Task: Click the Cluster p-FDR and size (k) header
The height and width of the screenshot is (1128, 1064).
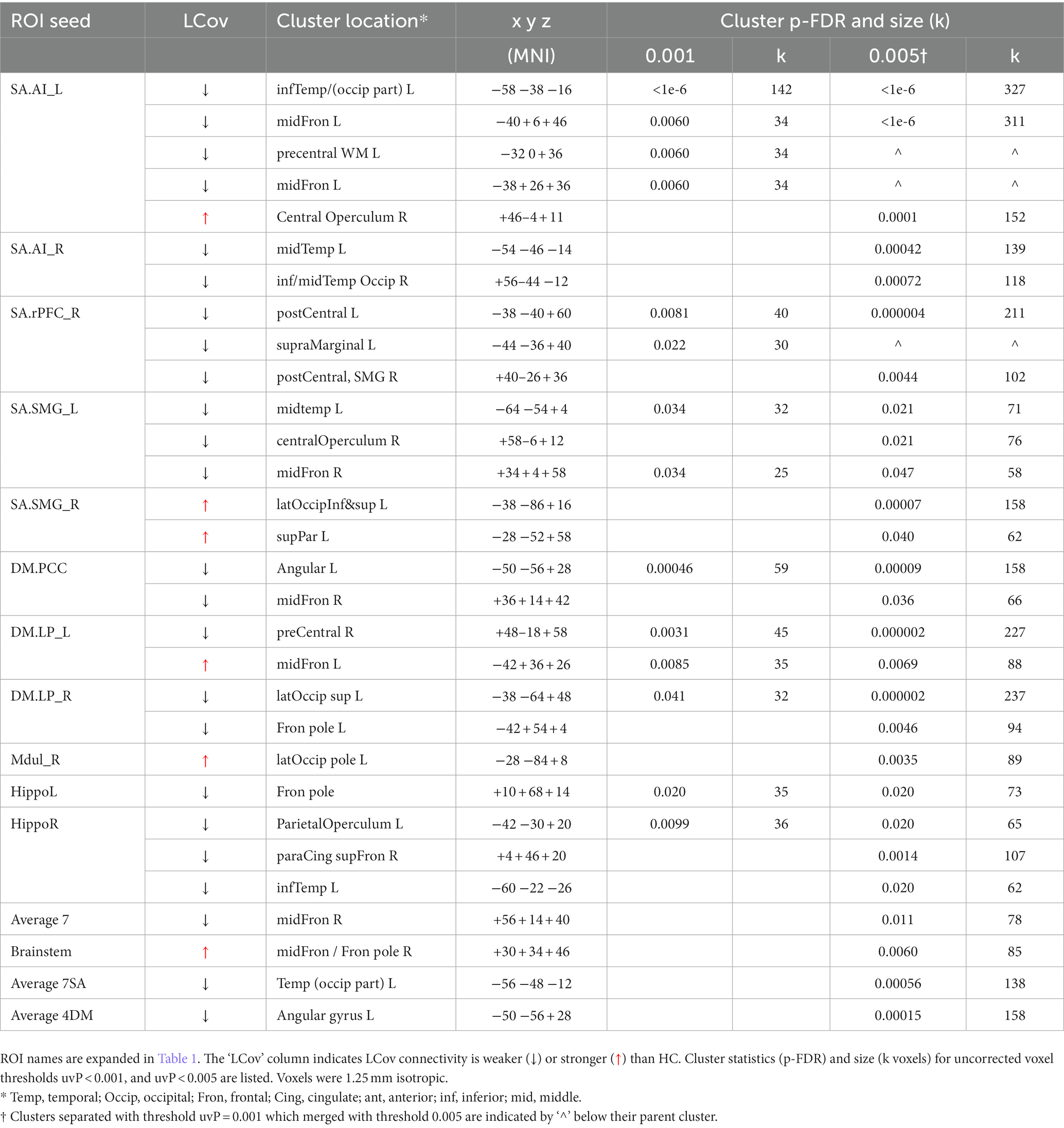Action: click(x=835, y=21)
